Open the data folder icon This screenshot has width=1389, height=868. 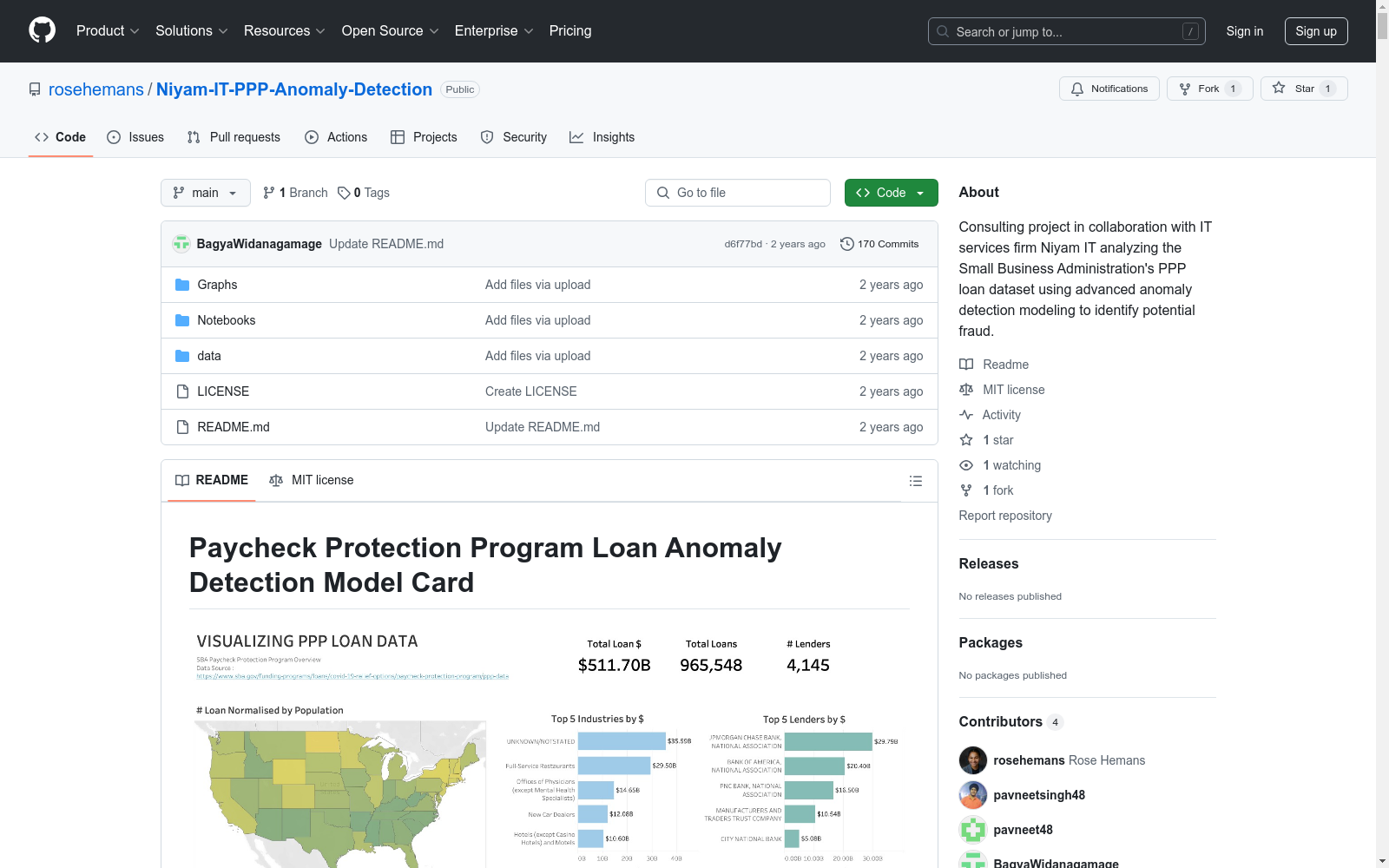(182, 356)
